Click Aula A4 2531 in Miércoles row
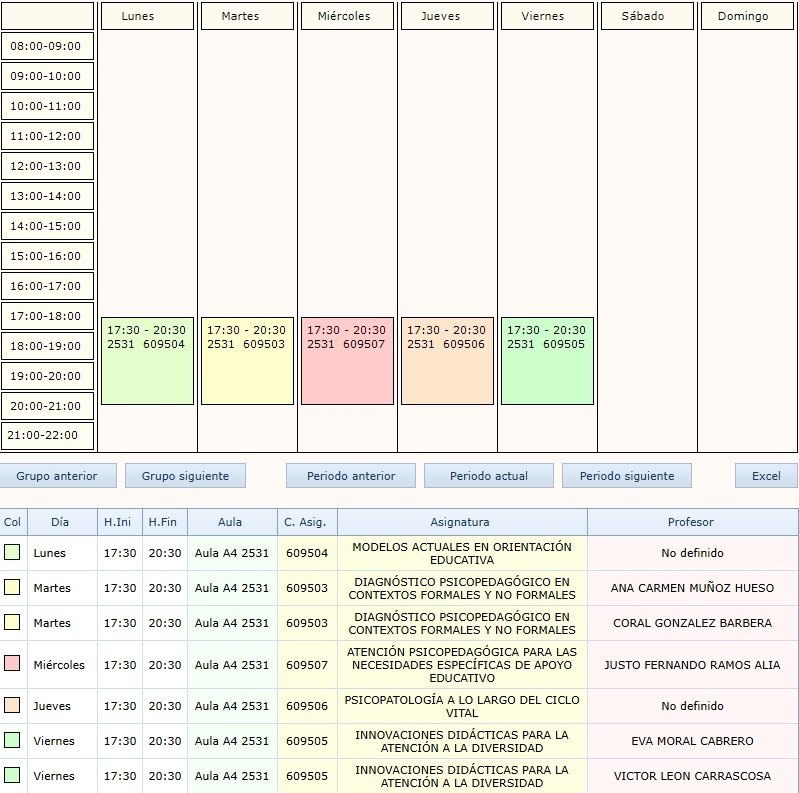Viewport: 799px width, 793px height. coord(232,665)
